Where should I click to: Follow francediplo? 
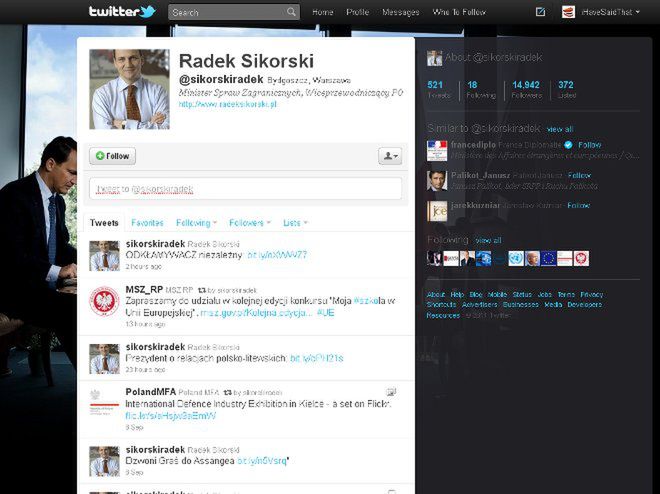589,145
